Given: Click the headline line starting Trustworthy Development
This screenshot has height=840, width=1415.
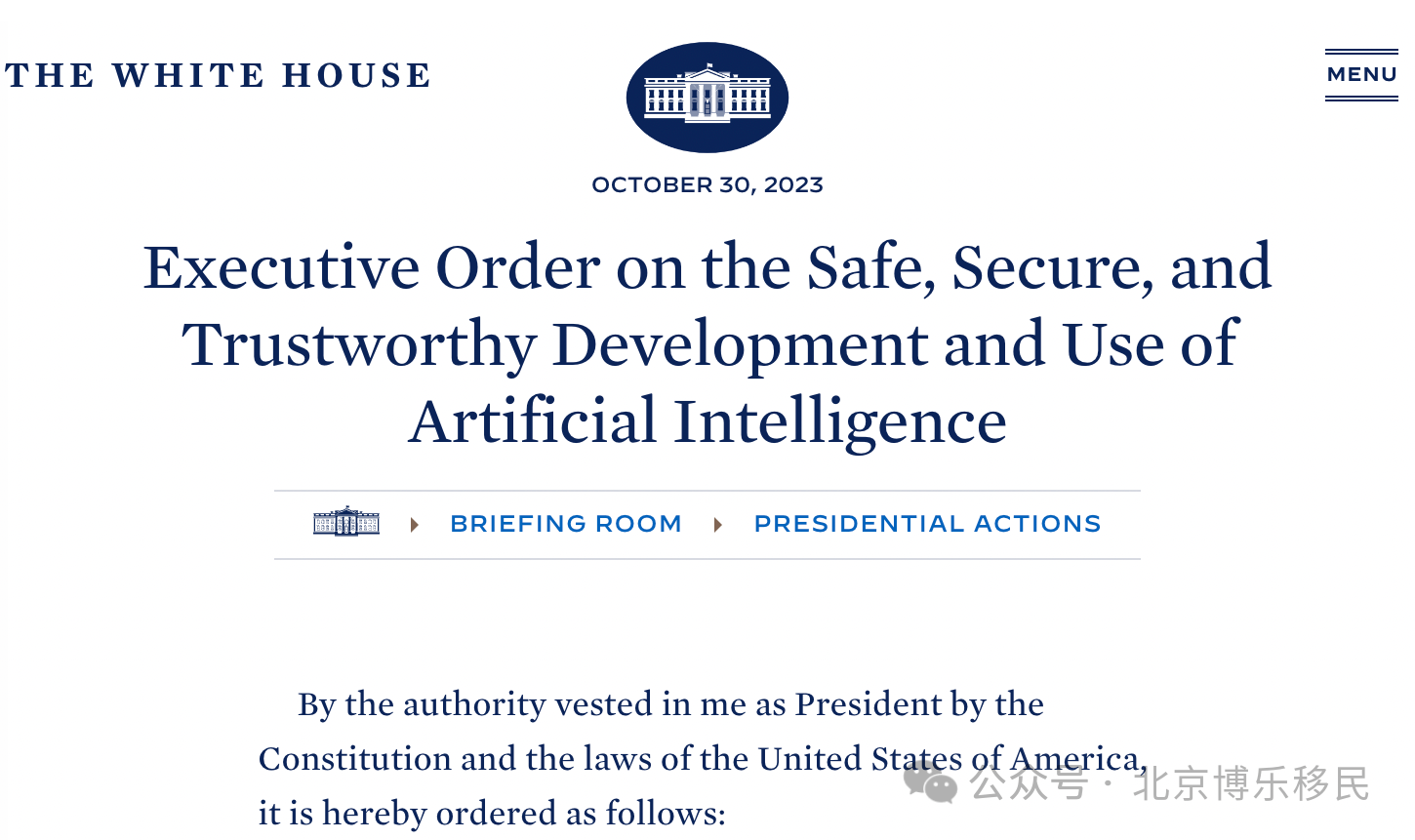Looking at the screenshot, I should coord(709,344).
